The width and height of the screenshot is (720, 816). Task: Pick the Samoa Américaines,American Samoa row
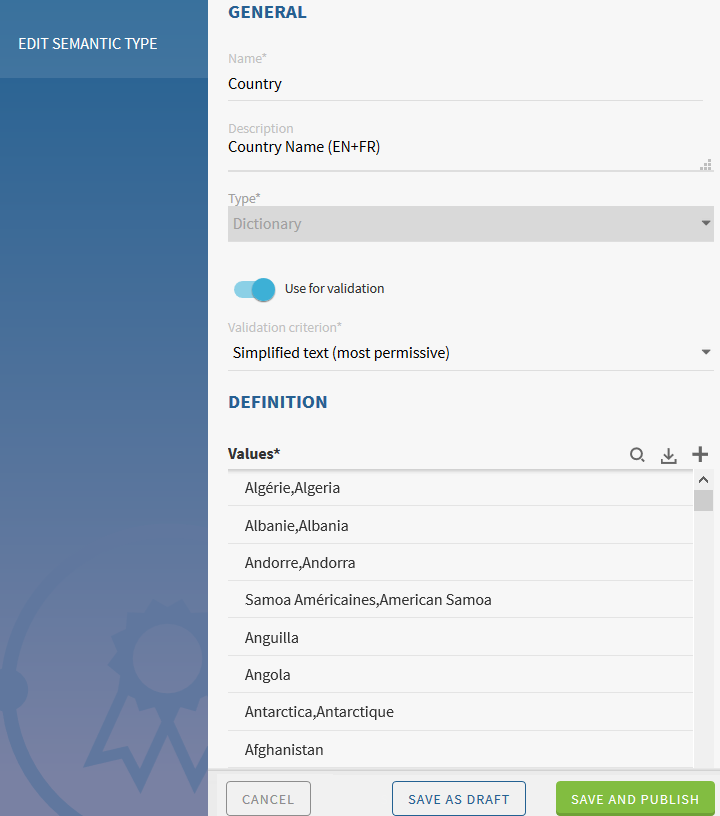pyautogui.click(x=460, y=600)
